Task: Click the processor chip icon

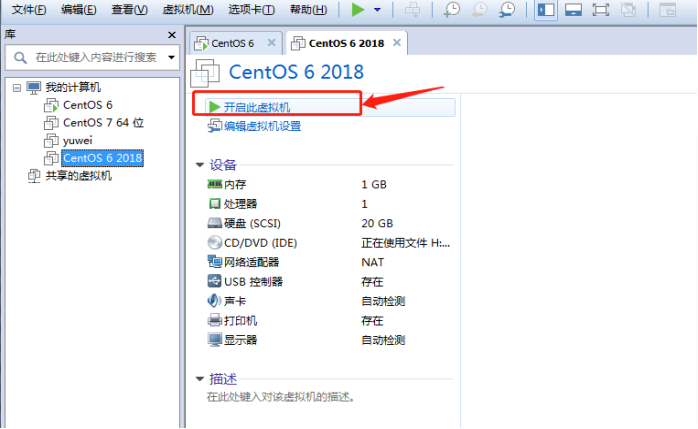Action: pos(215,204)
